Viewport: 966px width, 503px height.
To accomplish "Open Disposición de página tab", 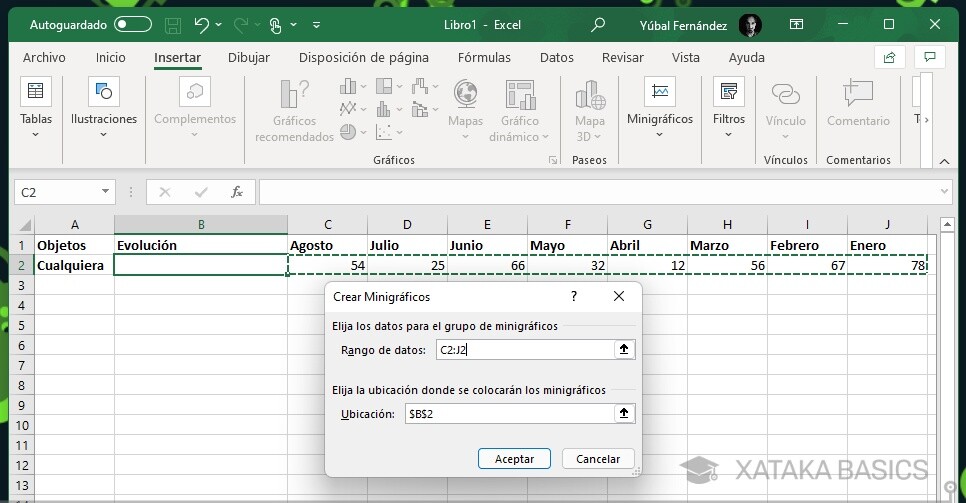I will (363, 57).
